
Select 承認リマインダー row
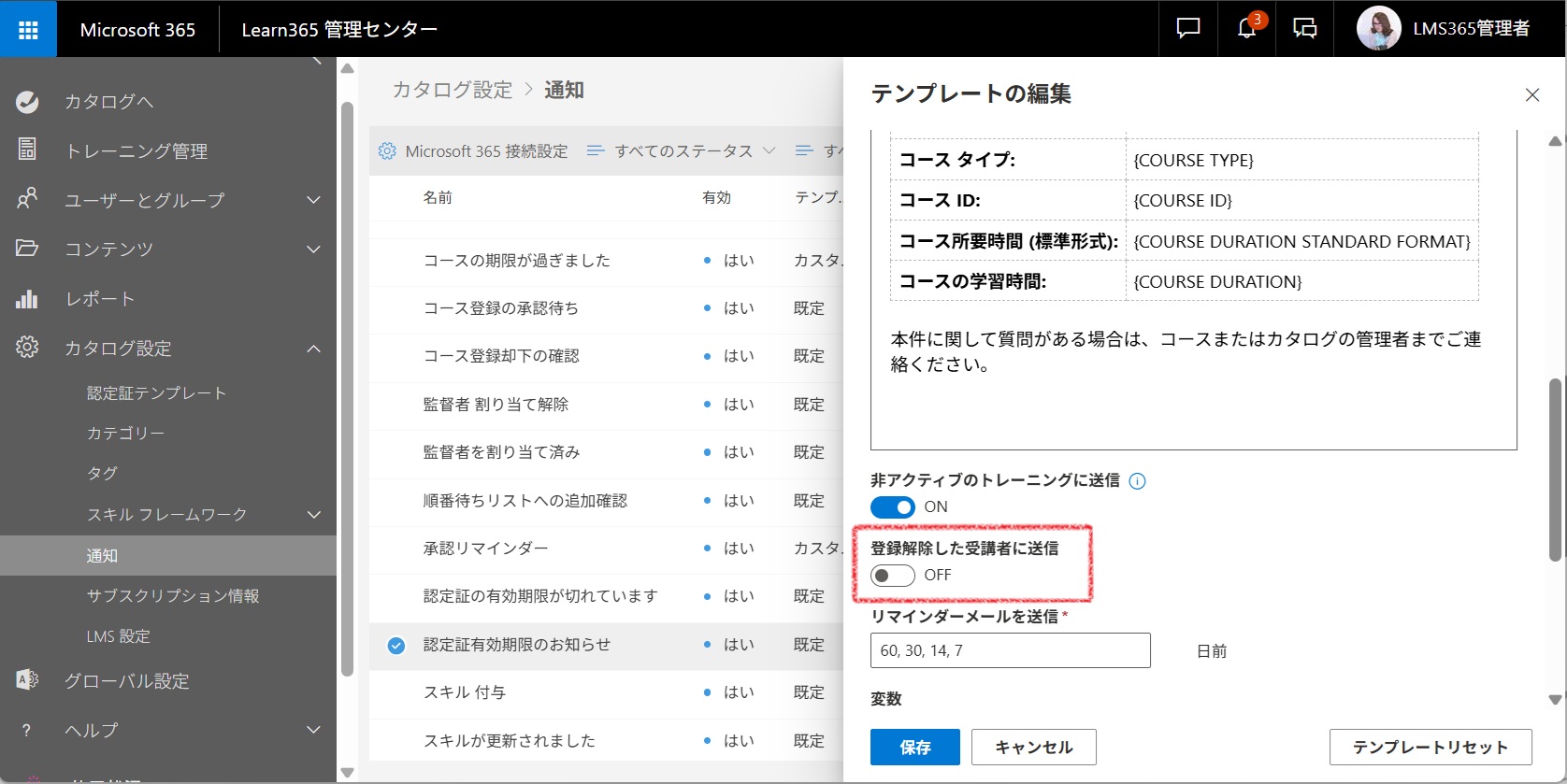606,549
